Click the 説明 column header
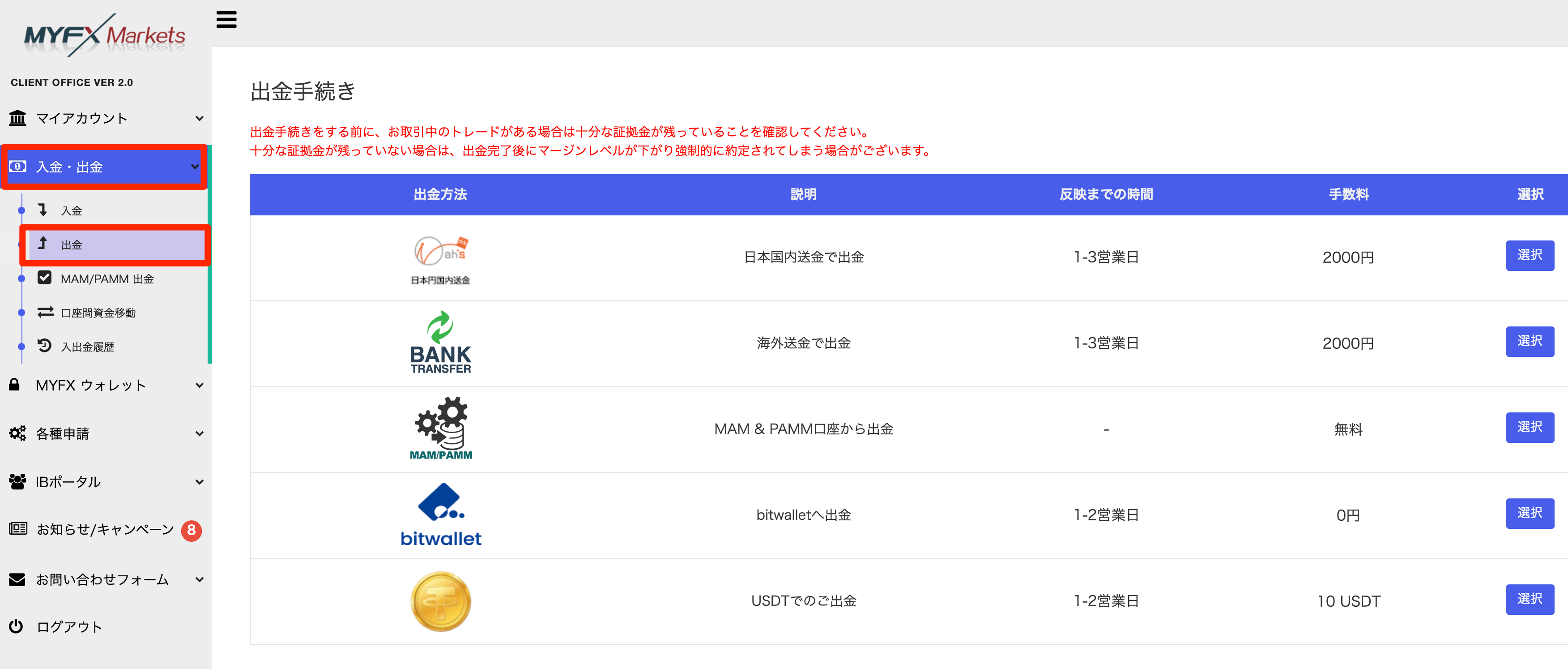This screenshot has height=669, width=1568. coord(804,194)
